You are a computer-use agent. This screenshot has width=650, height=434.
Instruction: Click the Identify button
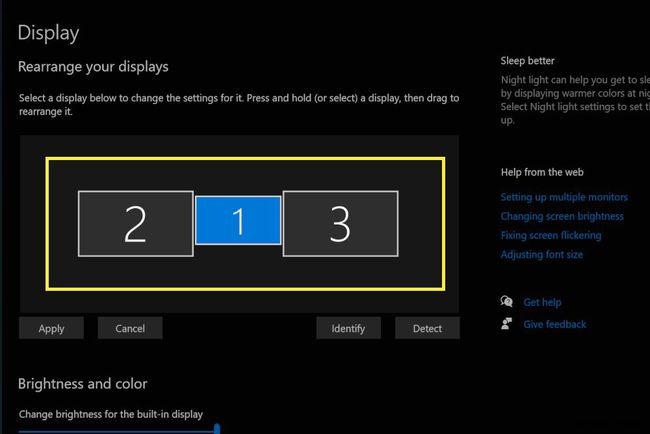click(348, 328)
